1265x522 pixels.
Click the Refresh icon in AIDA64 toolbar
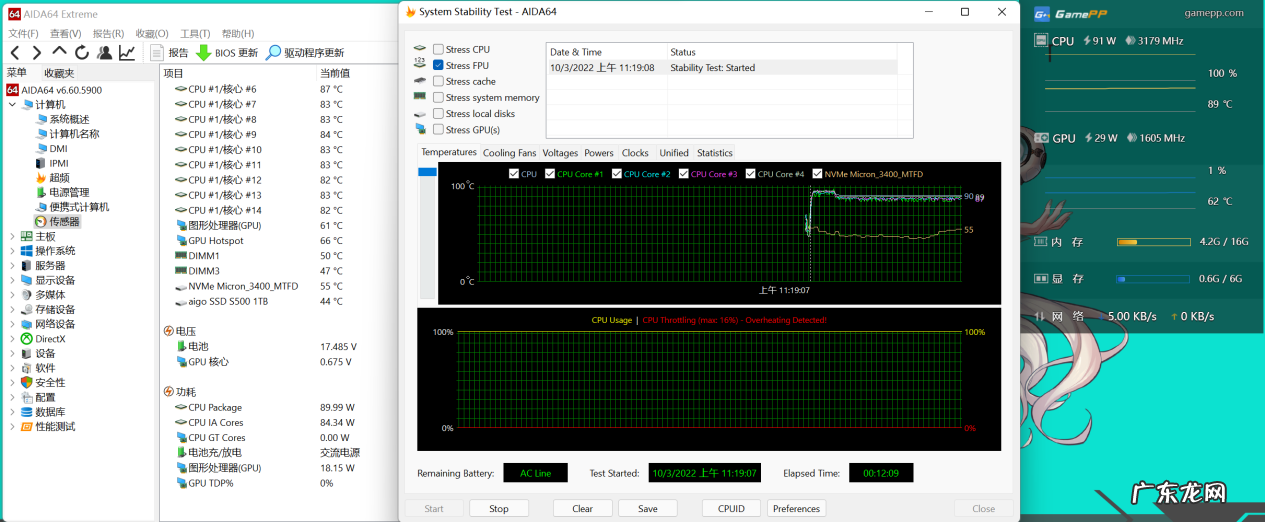coord(81,53)
